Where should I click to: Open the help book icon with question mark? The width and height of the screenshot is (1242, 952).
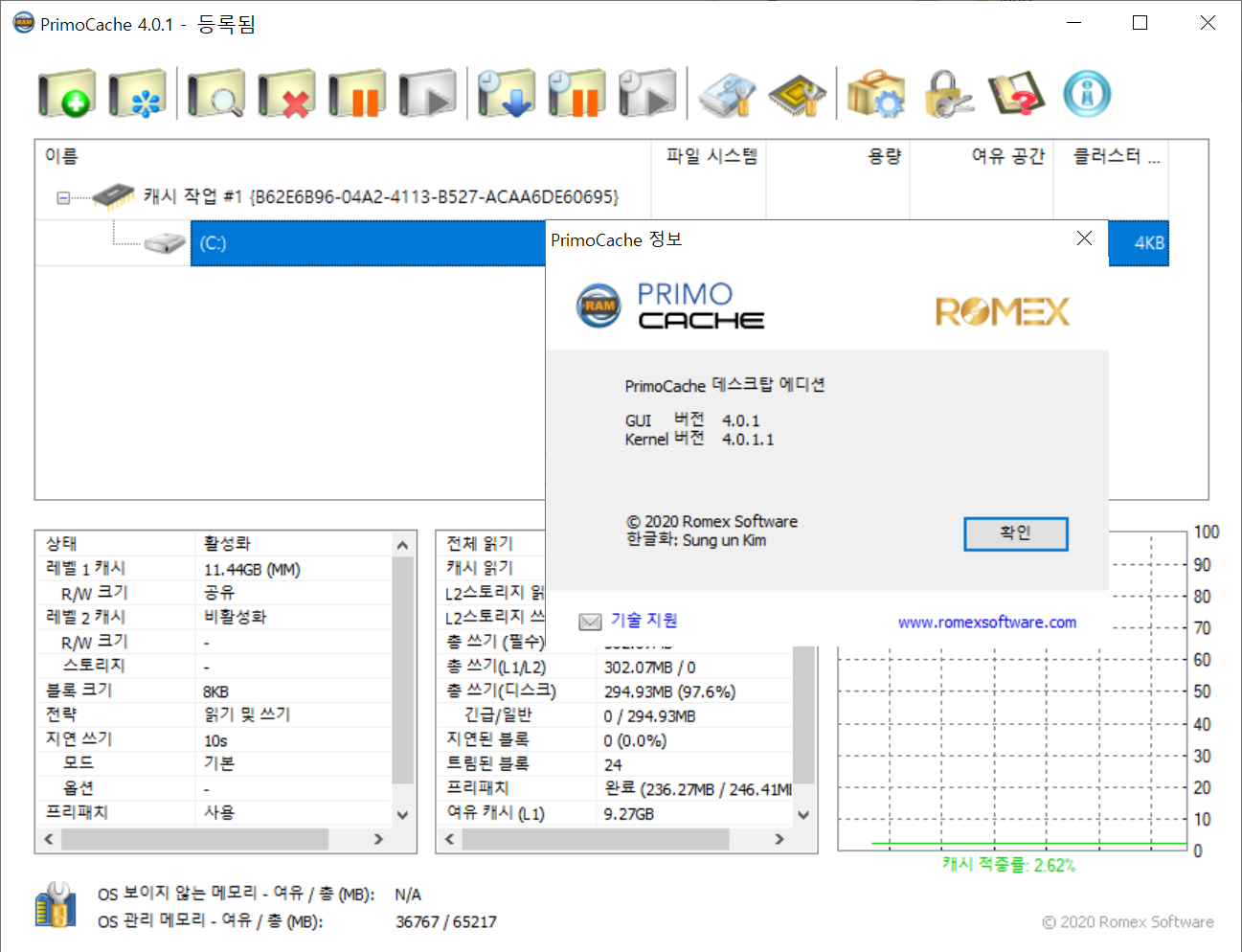[x=1017, y=94]
